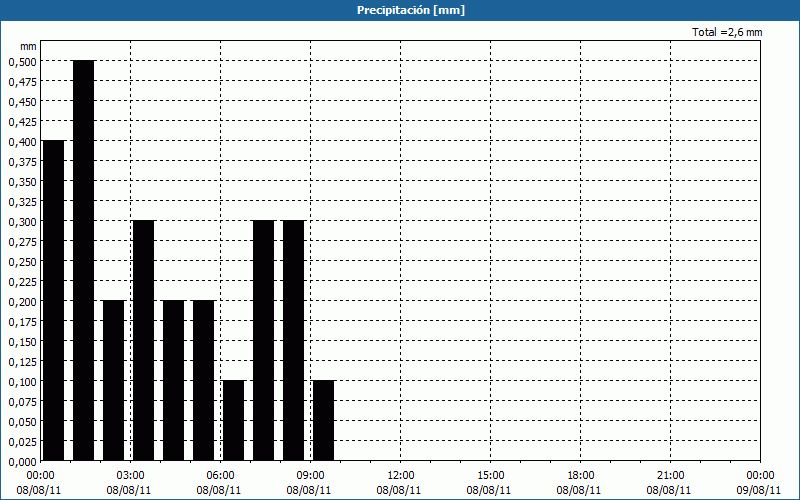Click the 00:00 09/08/11 time label

coord(760,483)
